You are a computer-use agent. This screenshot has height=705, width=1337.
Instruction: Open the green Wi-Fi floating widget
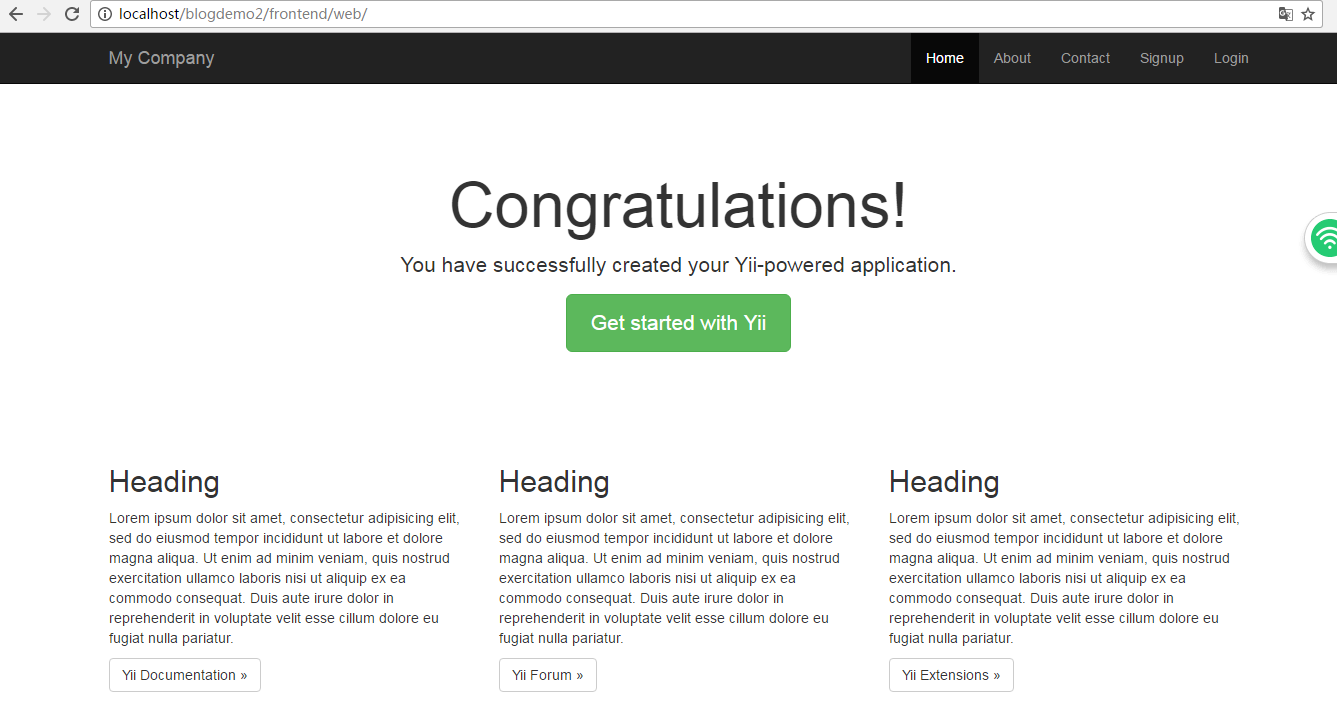coord(1324,239)
